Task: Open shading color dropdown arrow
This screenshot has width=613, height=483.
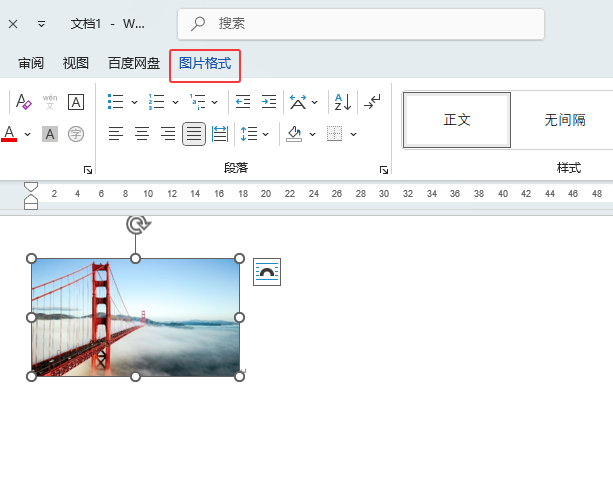Action: point(312,134)
